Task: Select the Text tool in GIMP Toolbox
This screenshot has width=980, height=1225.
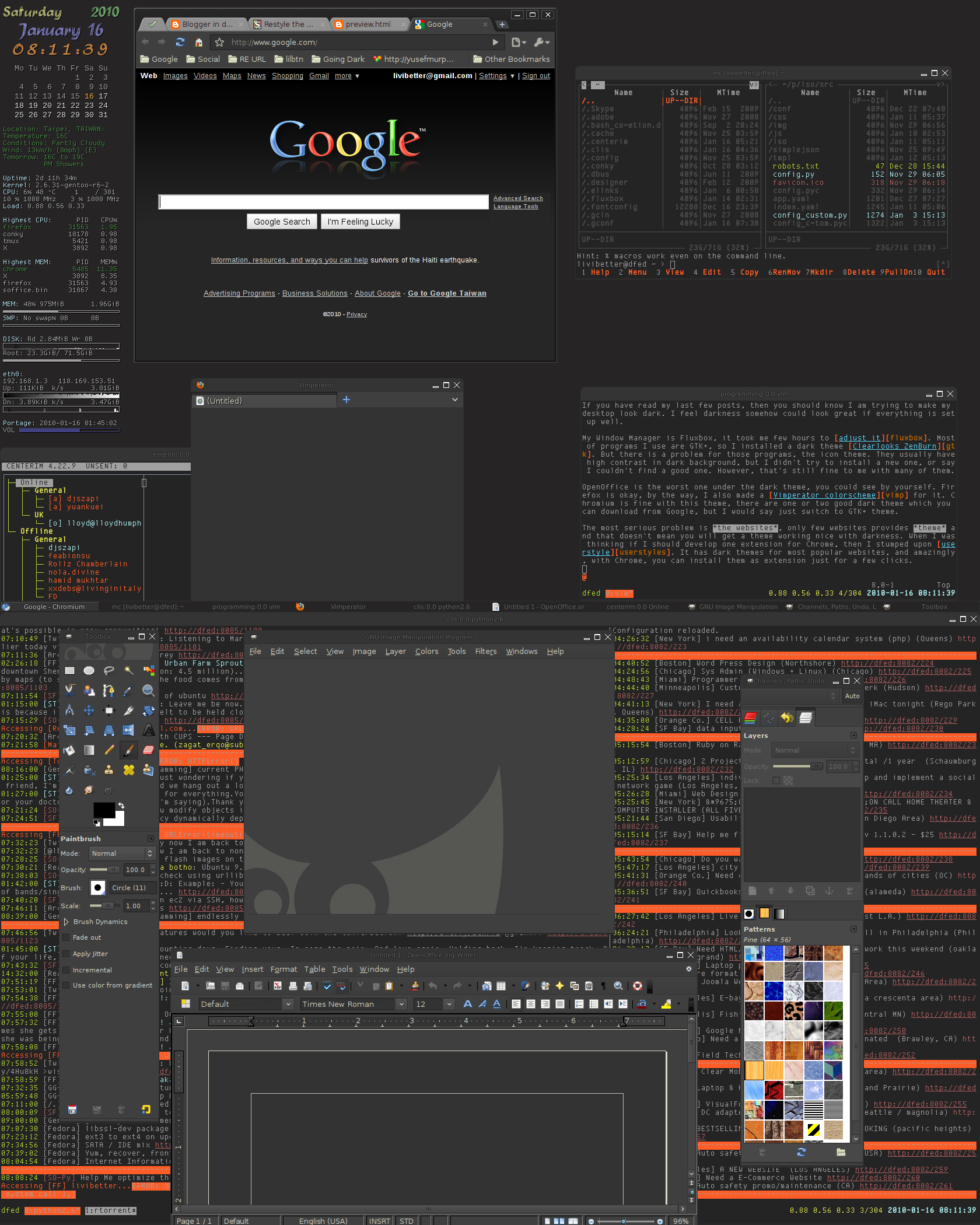Action: 149,730
